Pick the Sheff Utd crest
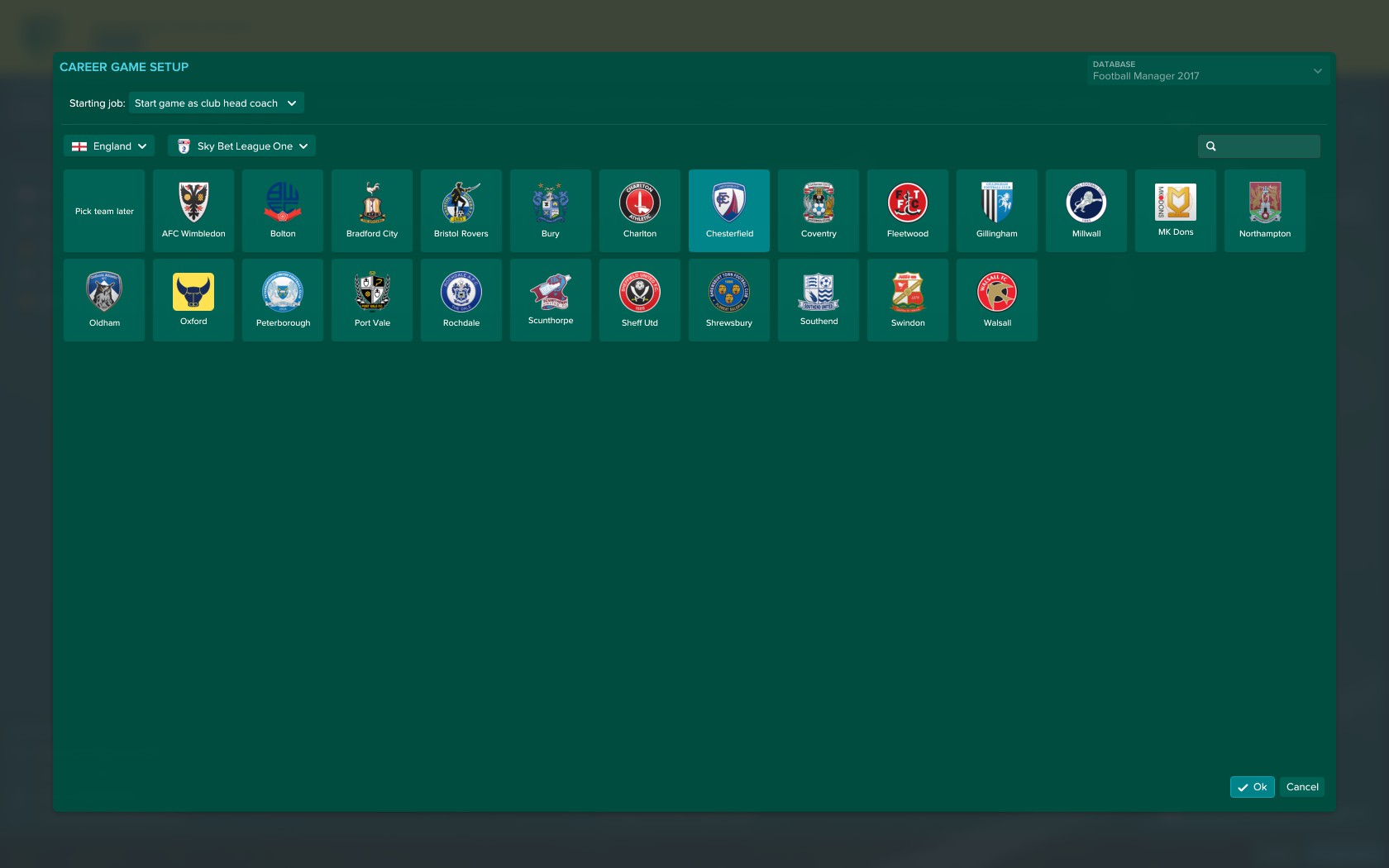 pyautogui.click(x=640, y=293)
